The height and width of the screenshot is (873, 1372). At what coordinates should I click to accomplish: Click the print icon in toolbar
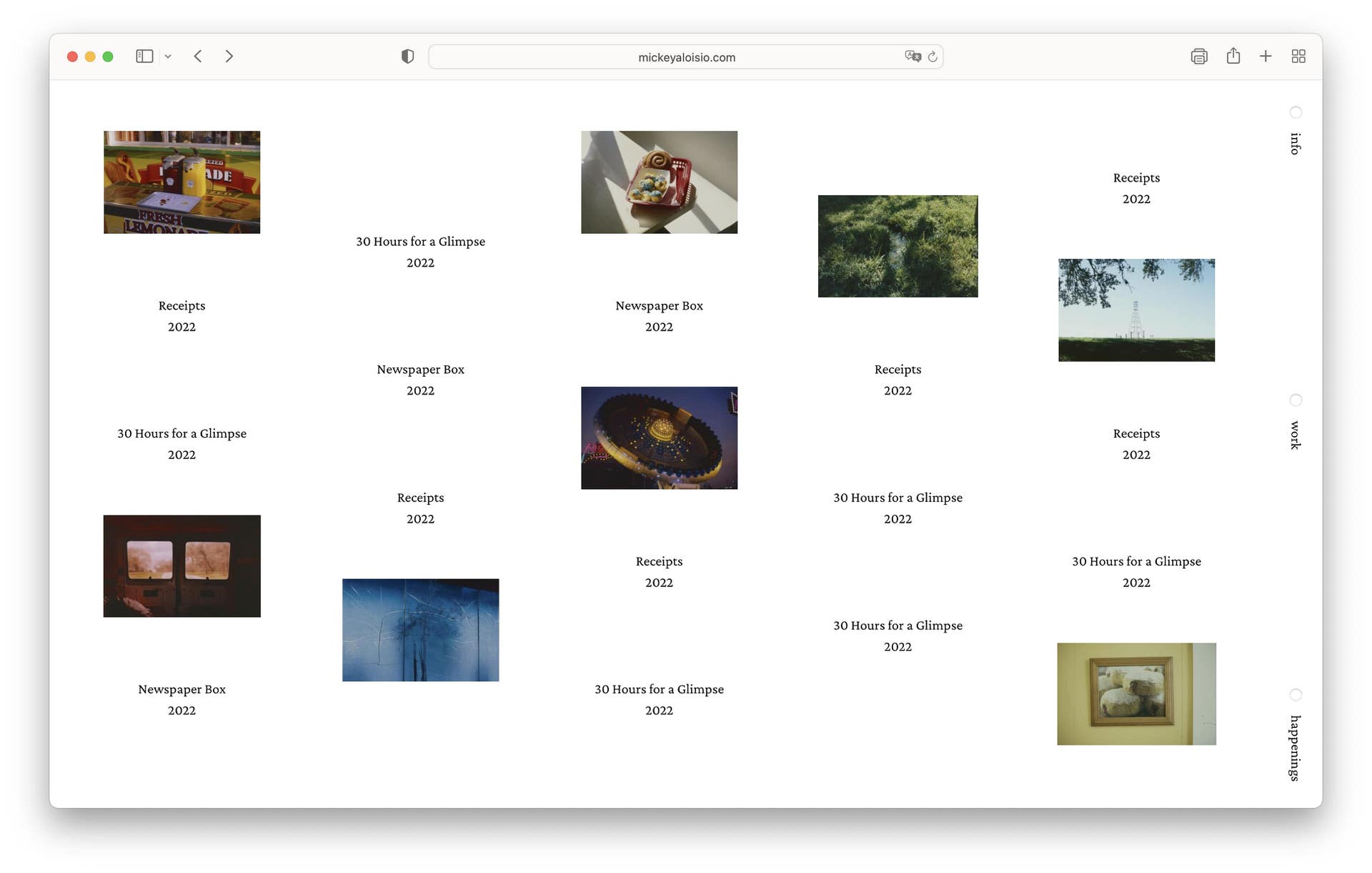(1198, 56)
